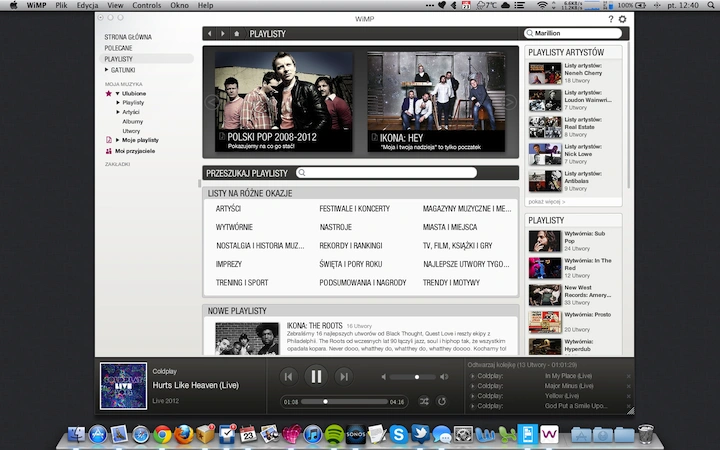Image resolution: width=720 pixels, height=450 pixels.
Task: Open Spotlight search in the menu bar
Action: (x=711, y=6)
